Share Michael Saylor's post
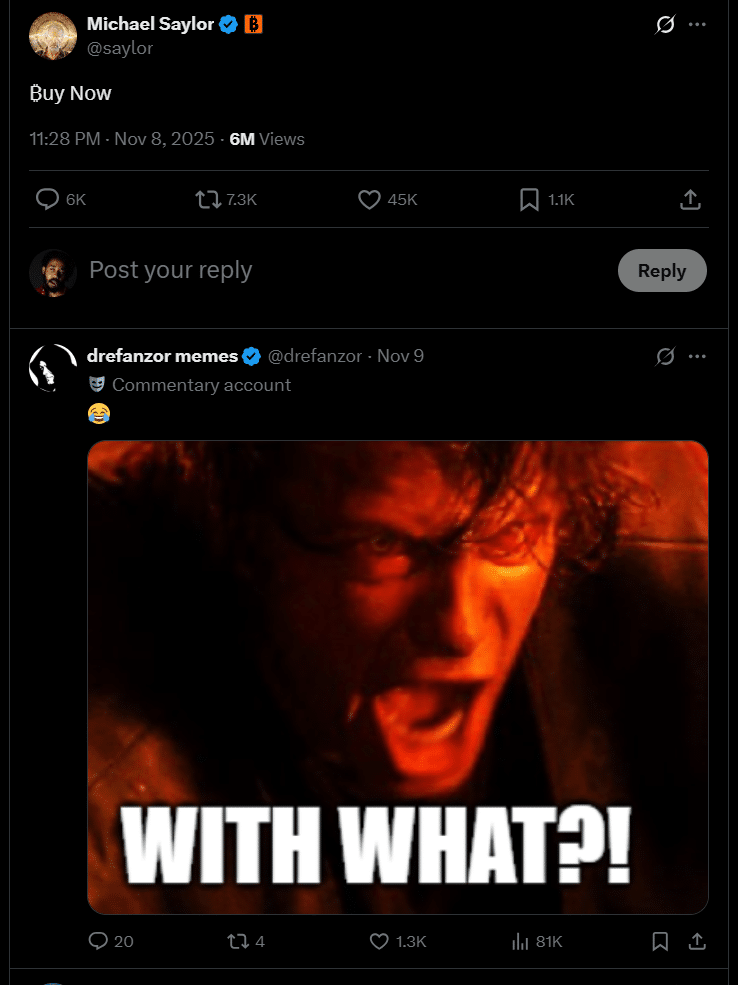 (690, 200)
